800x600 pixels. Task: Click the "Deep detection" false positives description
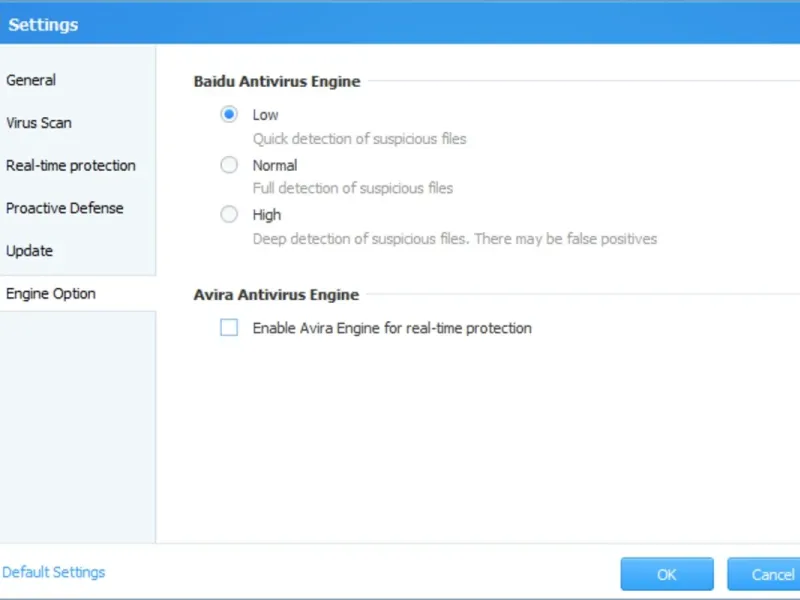[454, 239]
